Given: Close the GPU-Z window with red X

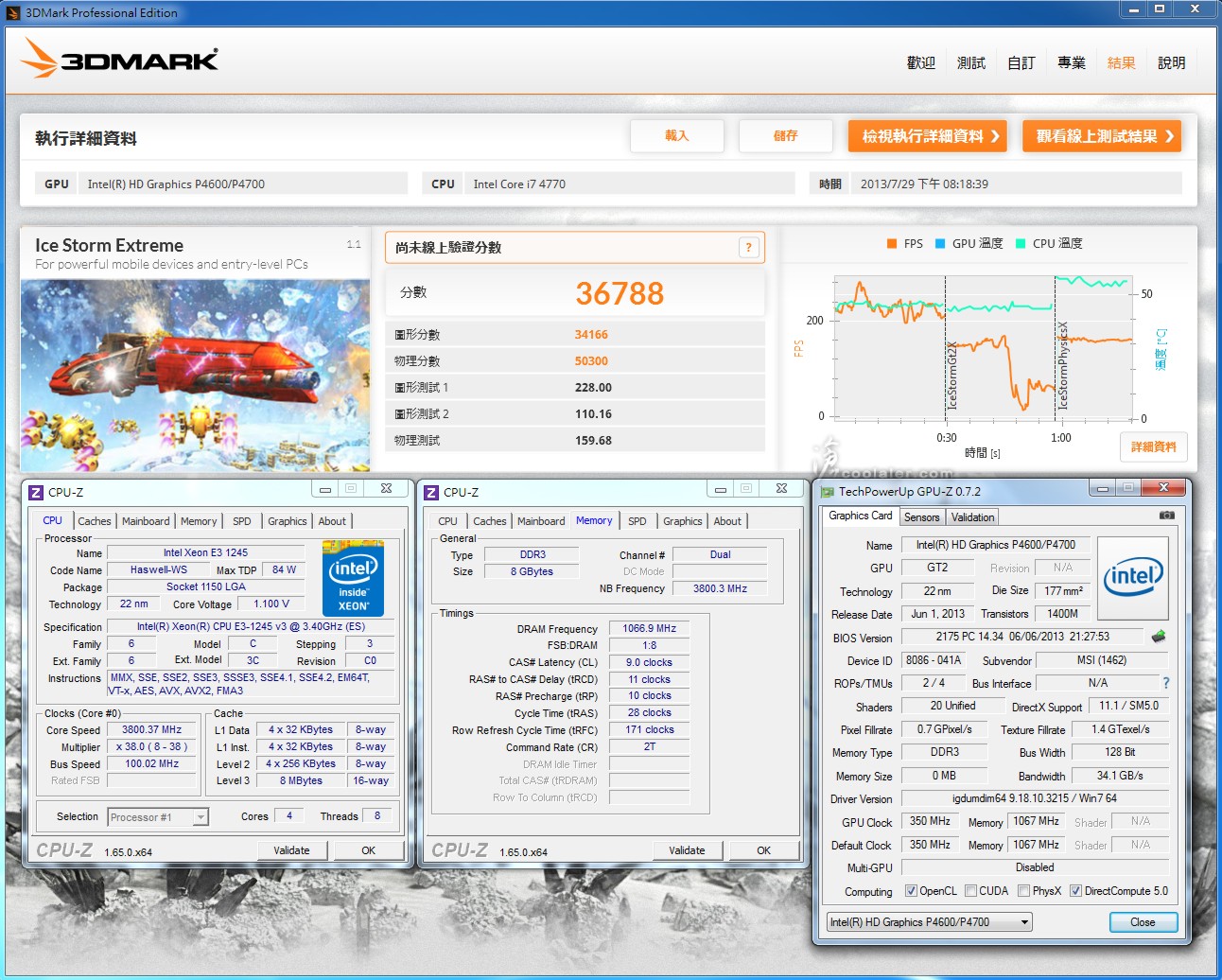Looking at the screenshot, I should coord(1163,488).
